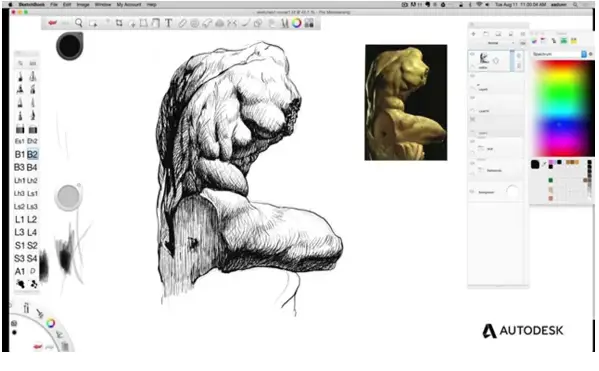Select brush S3 in brush palette
Screen dimensions: 599x371
pyautogui.click(x=19, y=258)
